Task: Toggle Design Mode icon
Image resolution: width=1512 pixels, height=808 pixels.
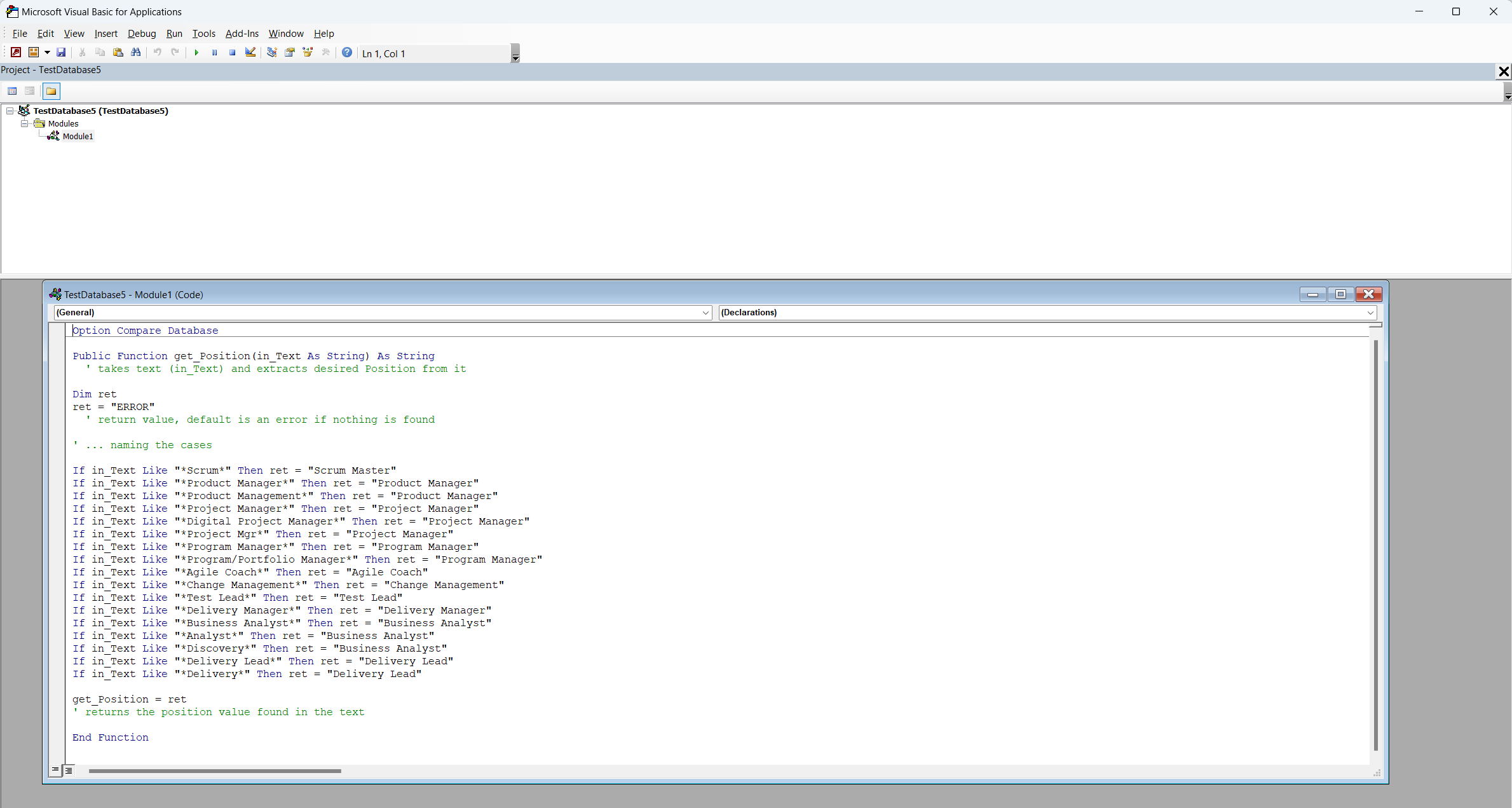Action: tap(250, 53)
